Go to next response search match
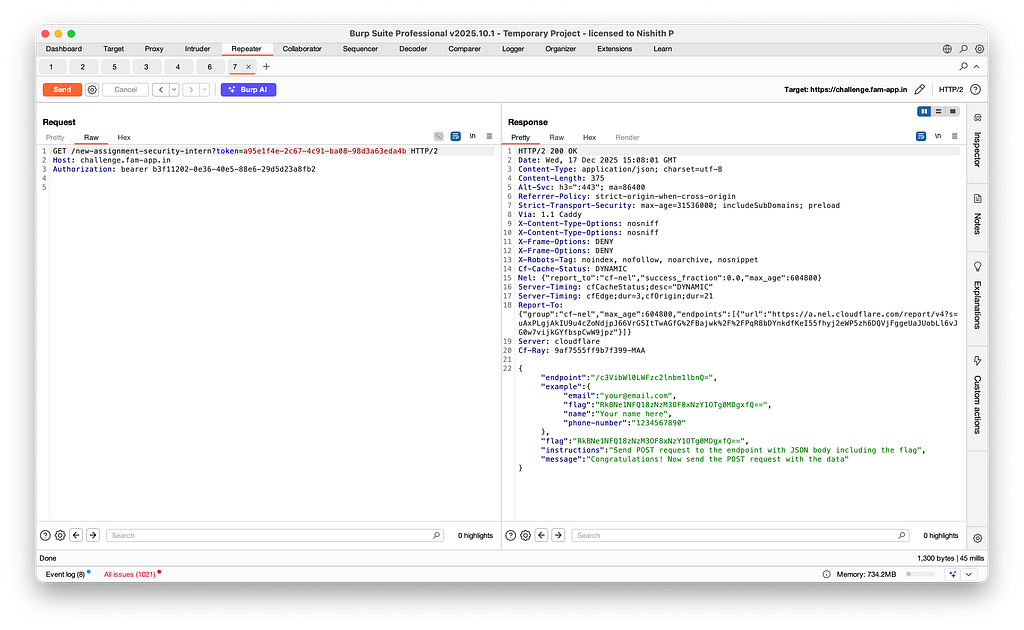 point(558,535)
